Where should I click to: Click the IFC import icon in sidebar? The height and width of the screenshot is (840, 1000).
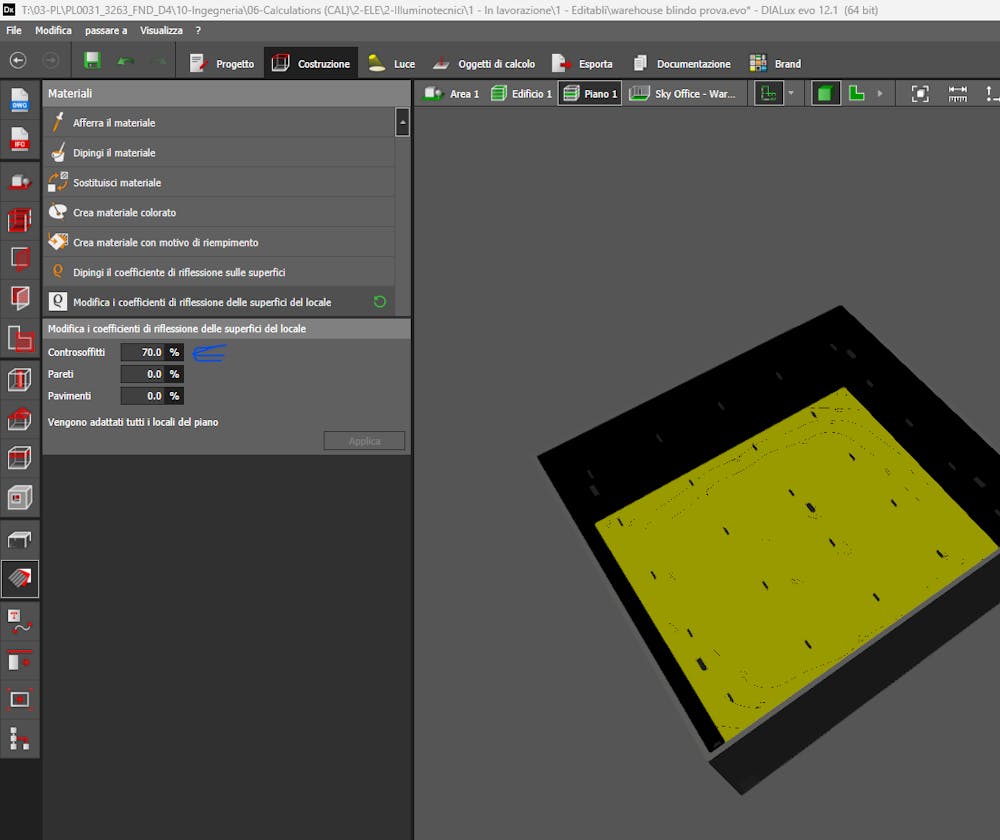pyautogui.click(x=20, y=139)
